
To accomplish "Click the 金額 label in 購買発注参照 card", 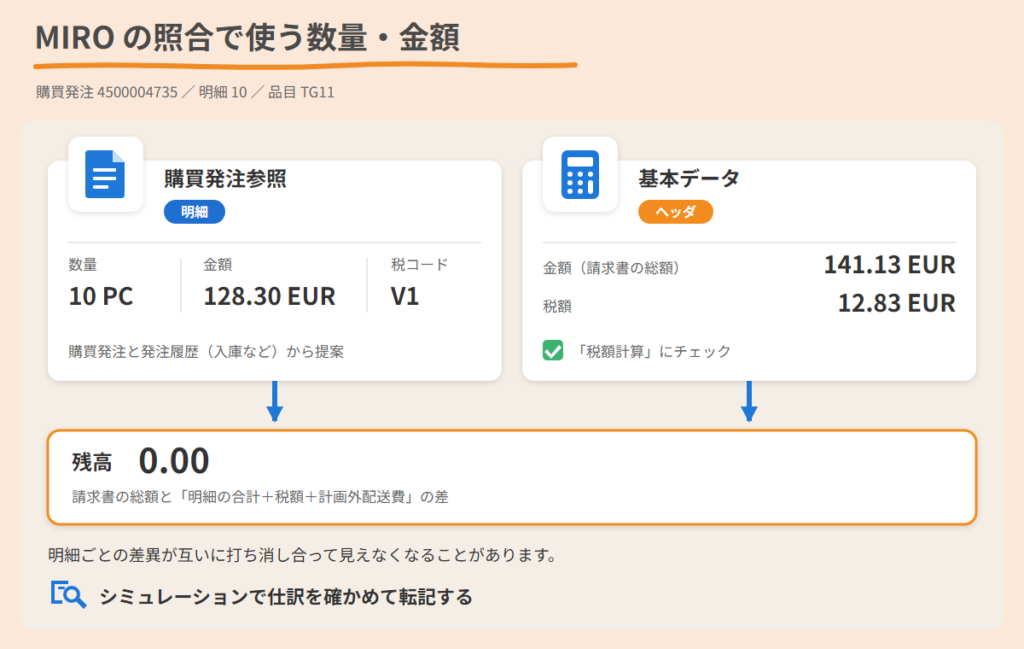I will click(x=217, y=264).
